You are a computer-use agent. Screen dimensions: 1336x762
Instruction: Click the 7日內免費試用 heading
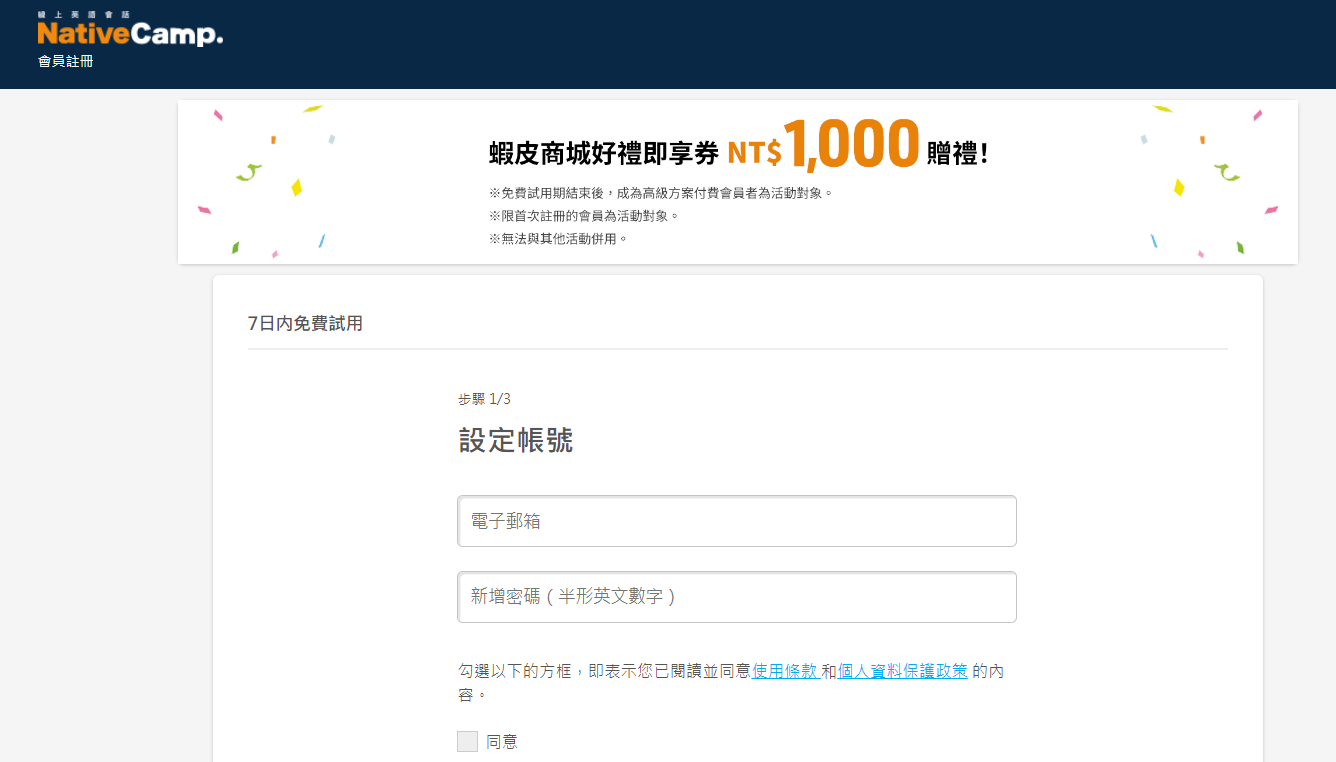[x=305, y=323]
